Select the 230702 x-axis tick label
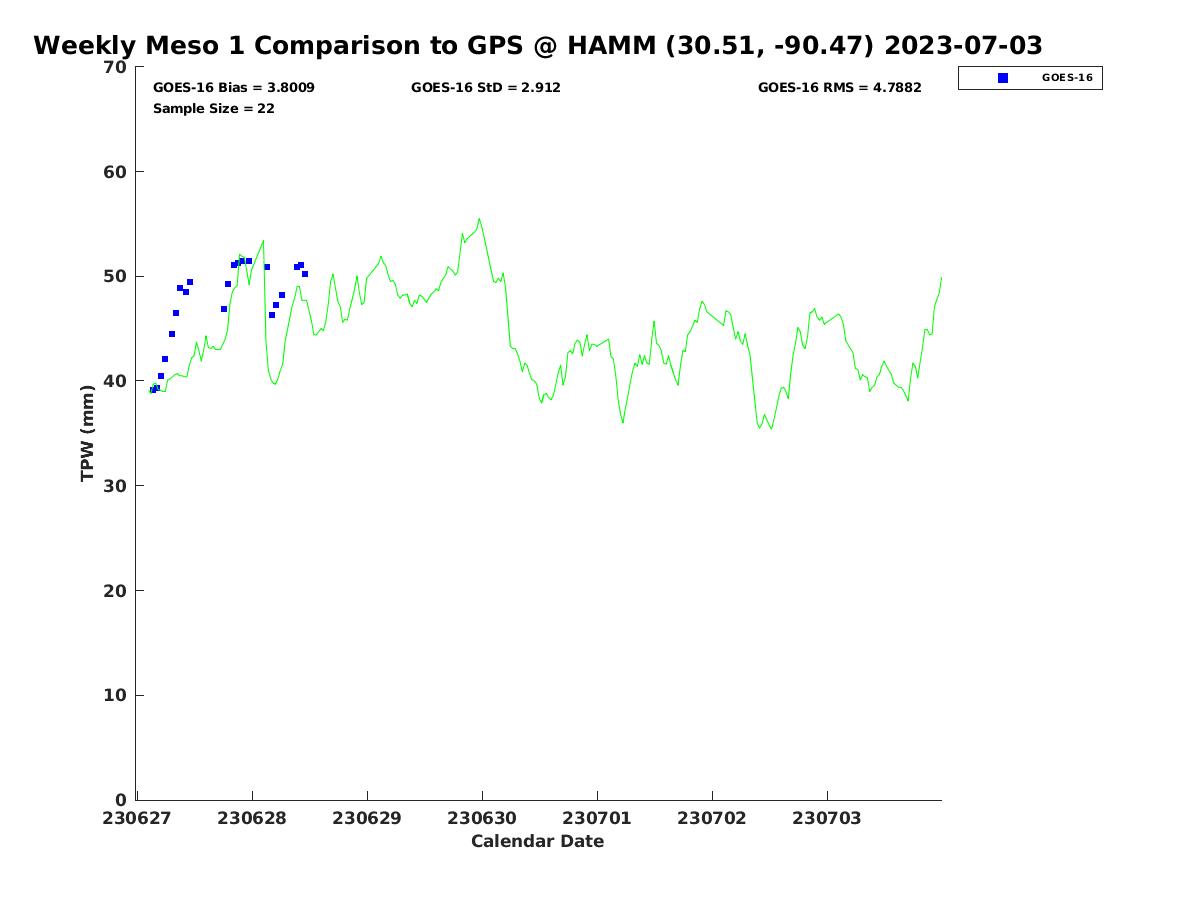The height and width of the screenshot is (900, 1200). (712, 819)
